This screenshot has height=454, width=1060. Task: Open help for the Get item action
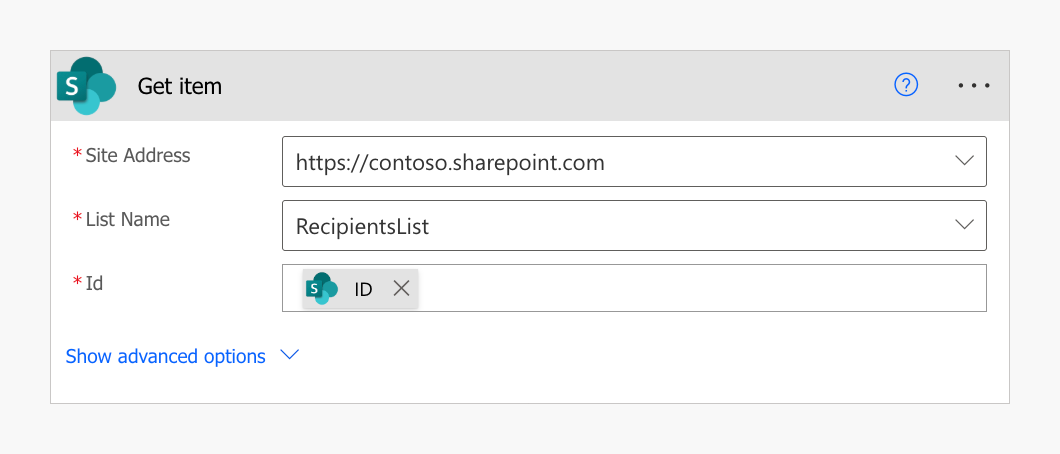coord(905,86)
